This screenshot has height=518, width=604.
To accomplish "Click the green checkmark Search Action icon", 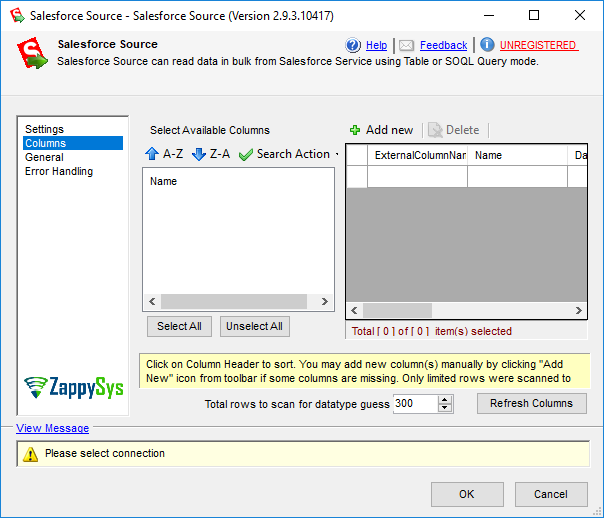I will click(x=245, y=154).
